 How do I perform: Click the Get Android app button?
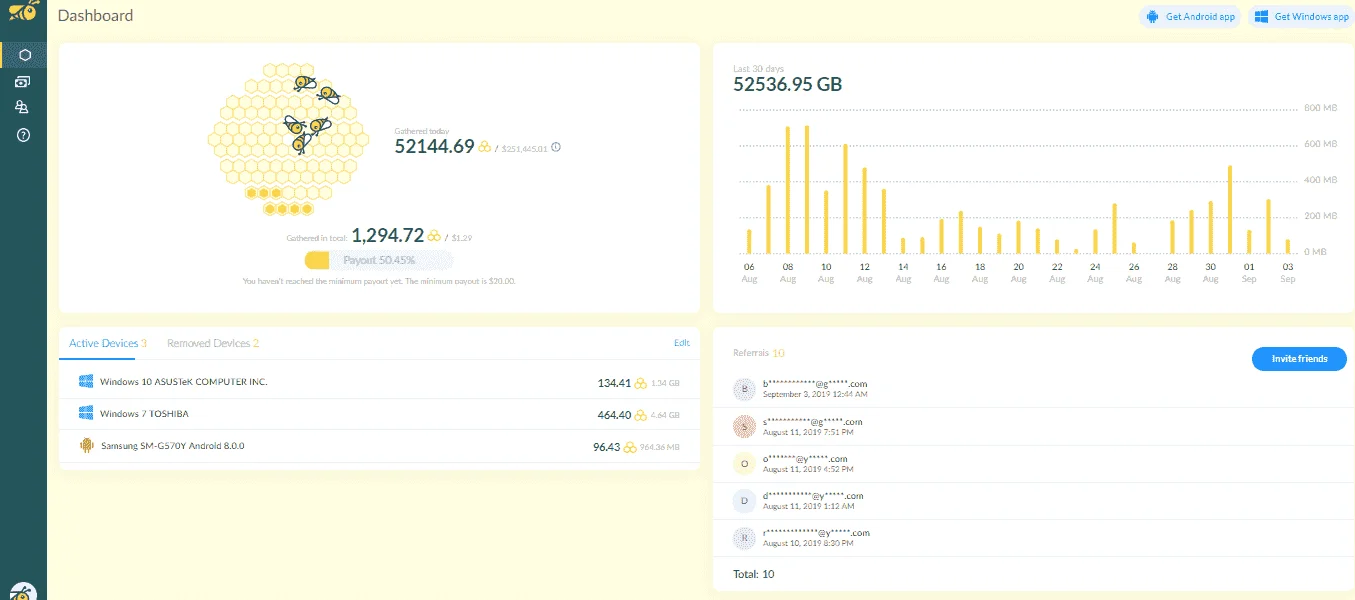1190,17
